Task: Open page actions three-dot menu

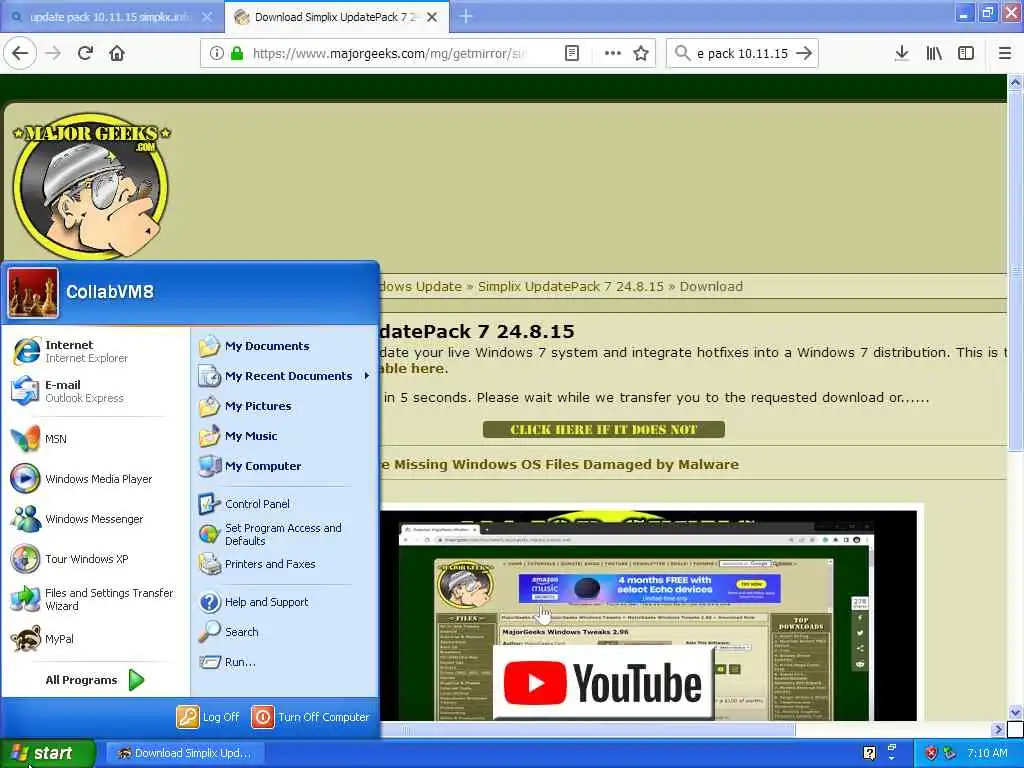Action: pos(612,53)
